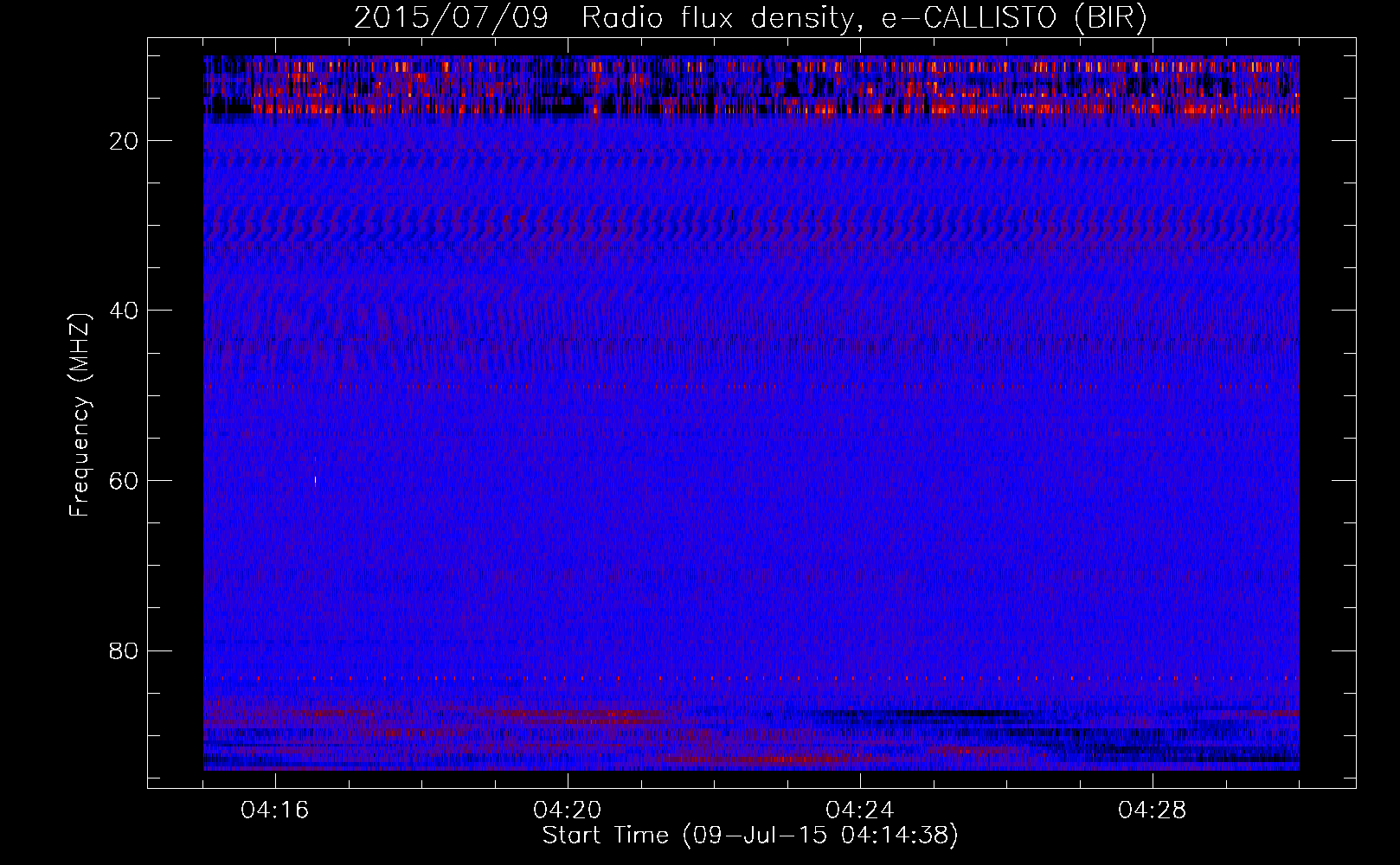Click the 'Frequency (MHZ)' axis label

(x=80, y=415)
